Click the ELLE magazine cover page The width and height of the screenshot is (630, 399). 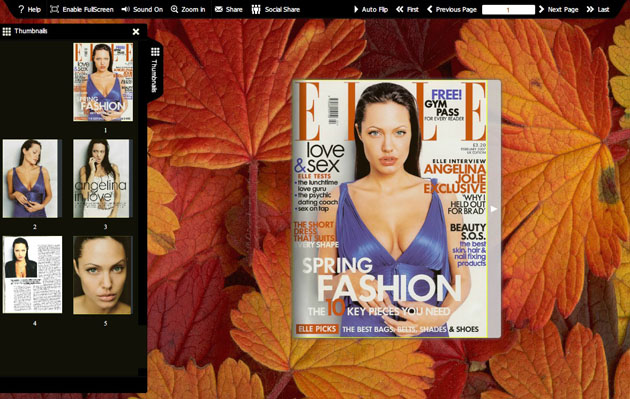tap(391, 209)
